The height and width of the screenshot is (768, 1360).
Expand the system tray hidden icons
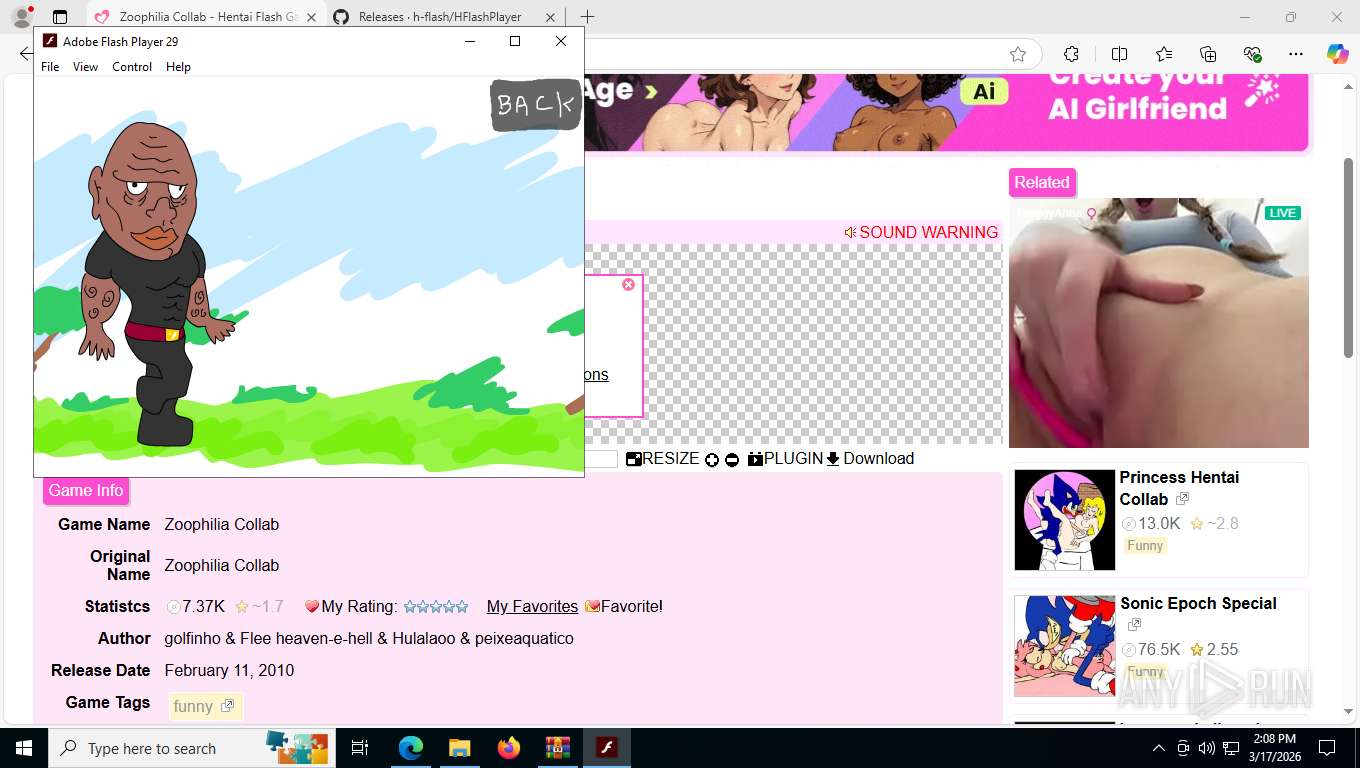point(1158,748)
